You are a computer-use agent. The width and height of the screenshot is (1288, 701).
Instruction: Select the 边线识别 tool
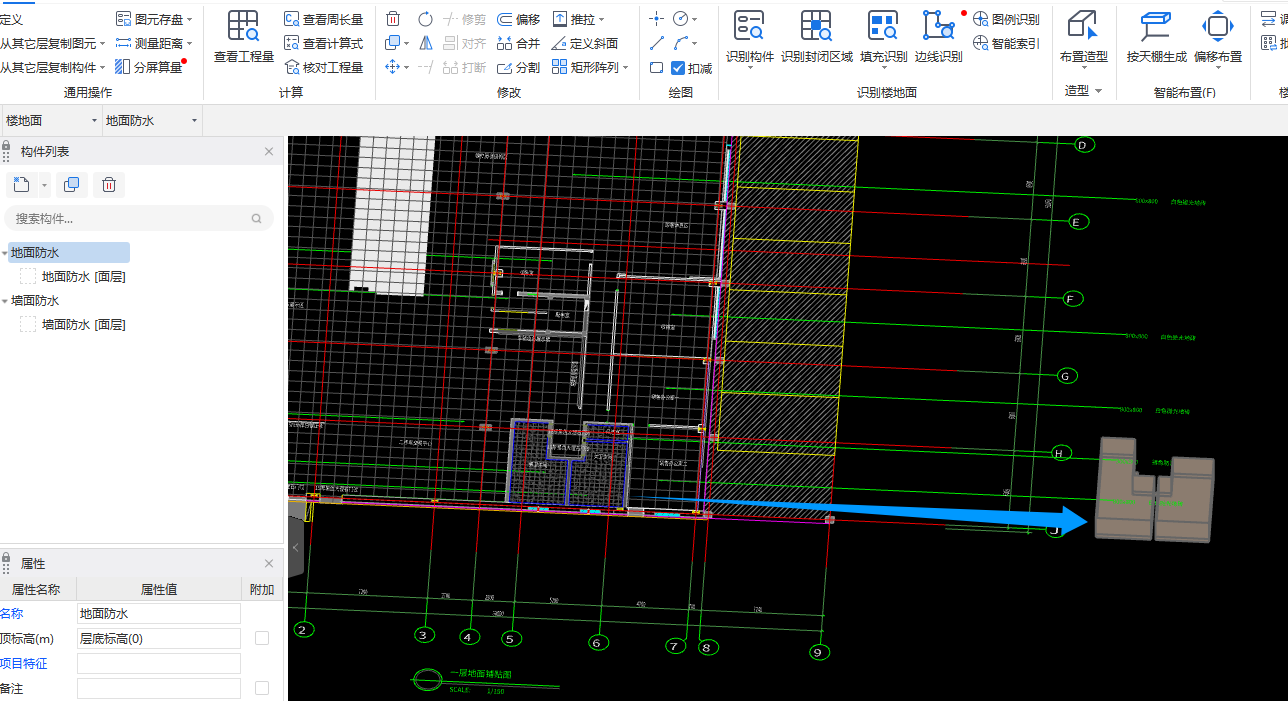(x=938, y=26)
